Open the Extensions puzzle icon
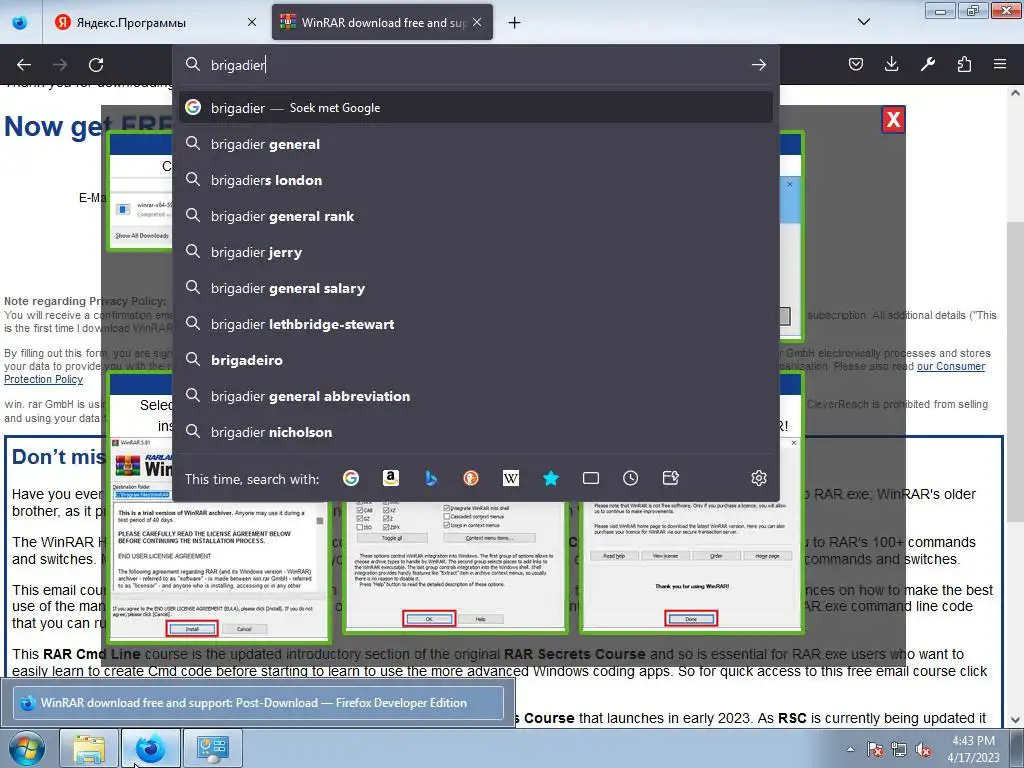The image size is (1024, 768). (x=964, y=64)
